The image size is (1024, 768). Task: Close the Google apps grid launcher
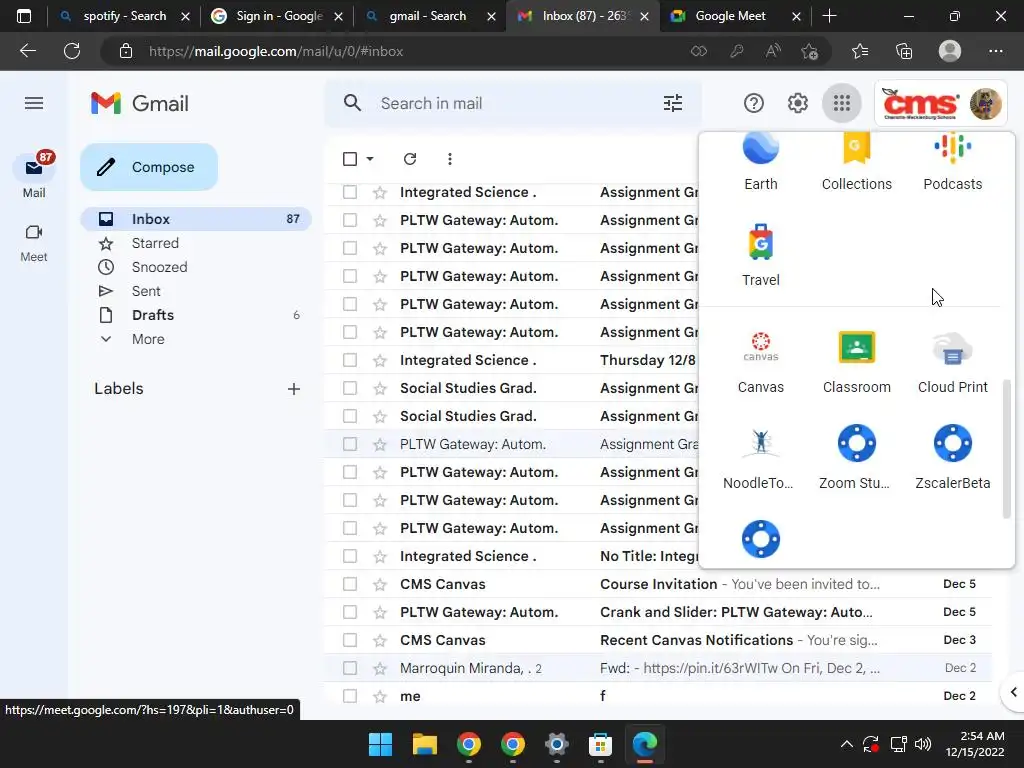pyautogui.click(x=841, y=103)
